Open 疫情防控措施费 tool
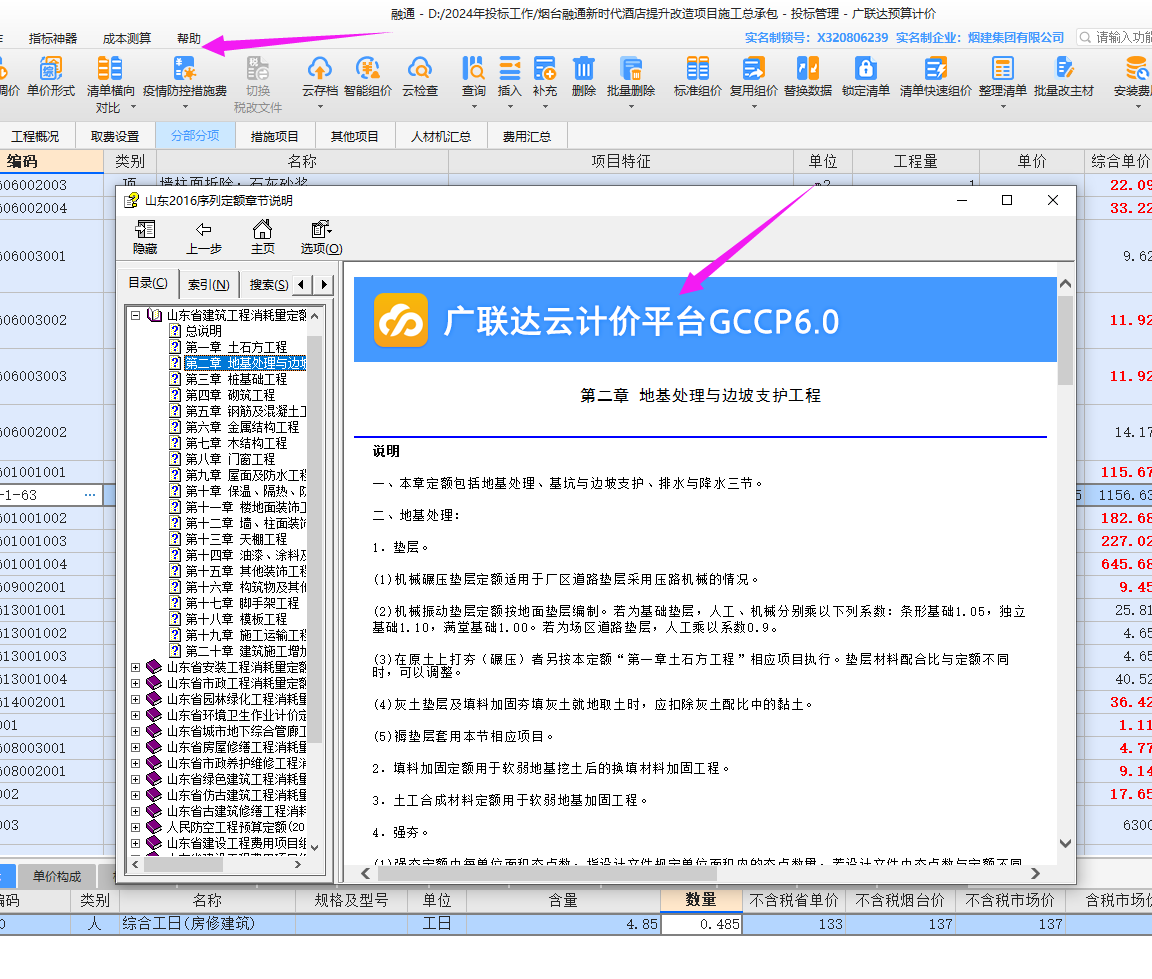The height and width of the screenshot is (979, 1152). pyautogui.click(x=184, y=77)
